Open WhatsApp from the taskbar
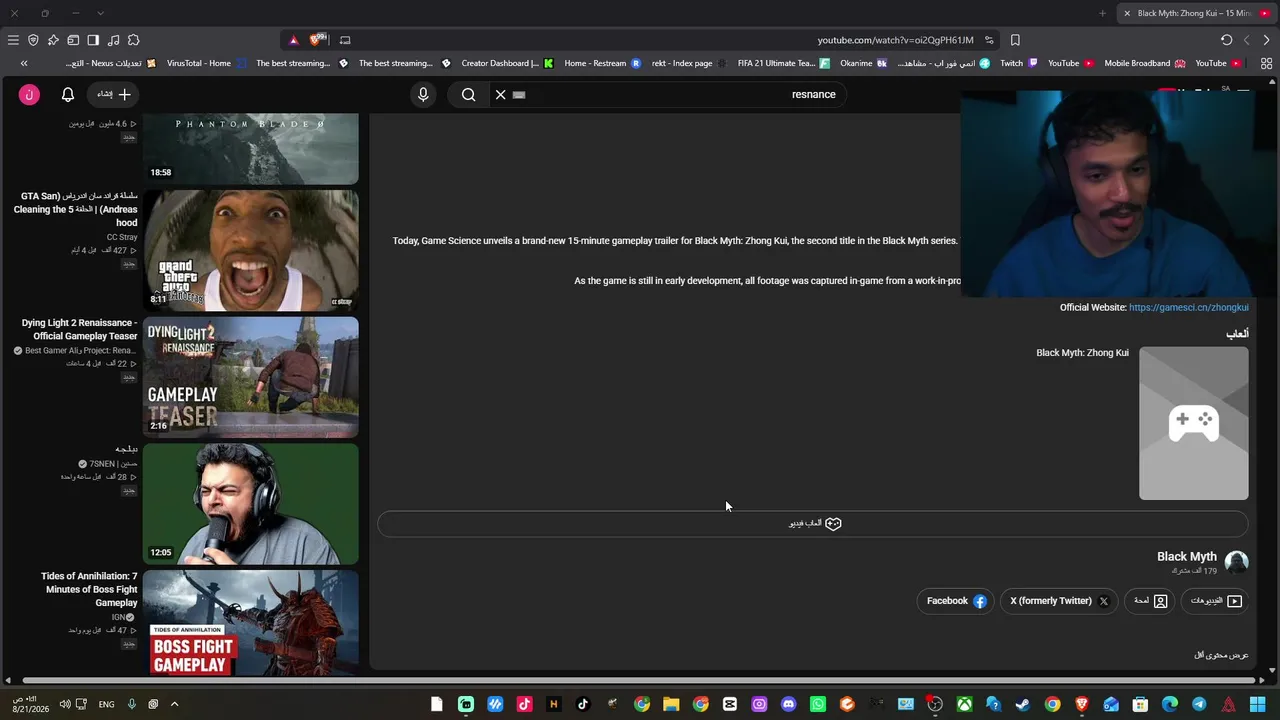 point(818,704)
